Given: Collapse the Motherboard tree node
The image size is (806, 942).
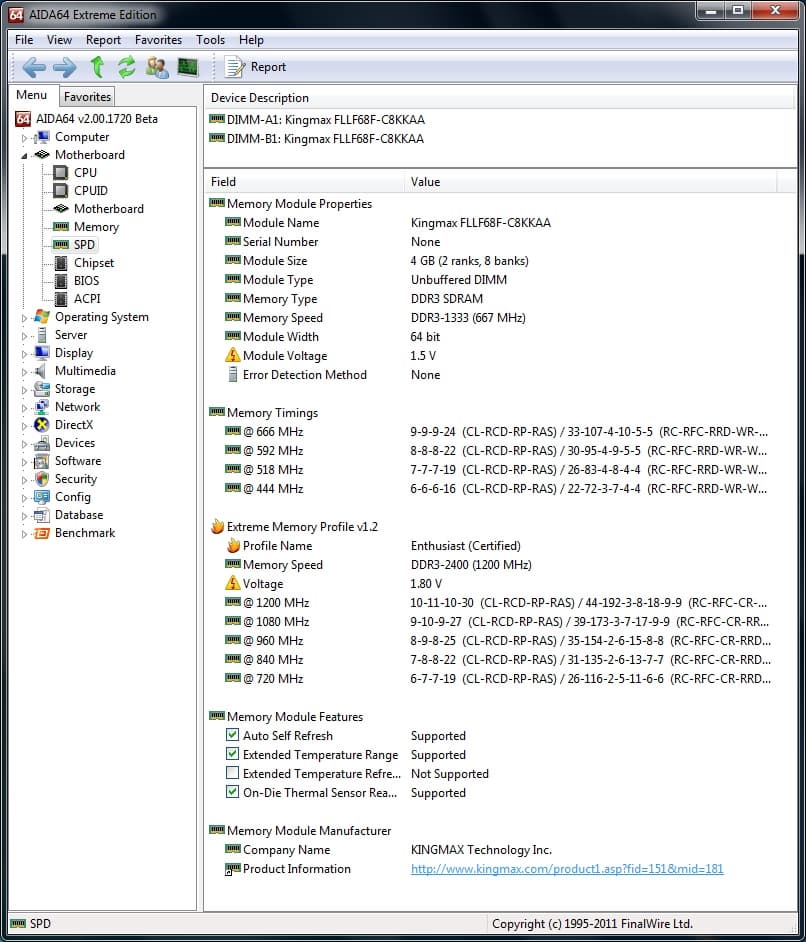Looking at the screenshot, I should (24, 156).
